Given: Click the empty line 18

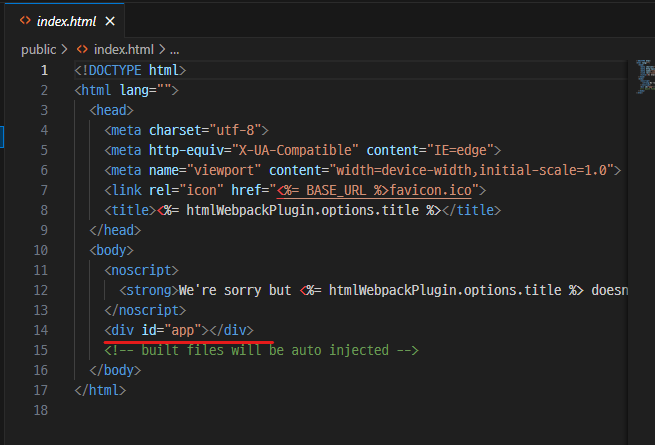Looking at the screenshot, I should click(350, 410).
